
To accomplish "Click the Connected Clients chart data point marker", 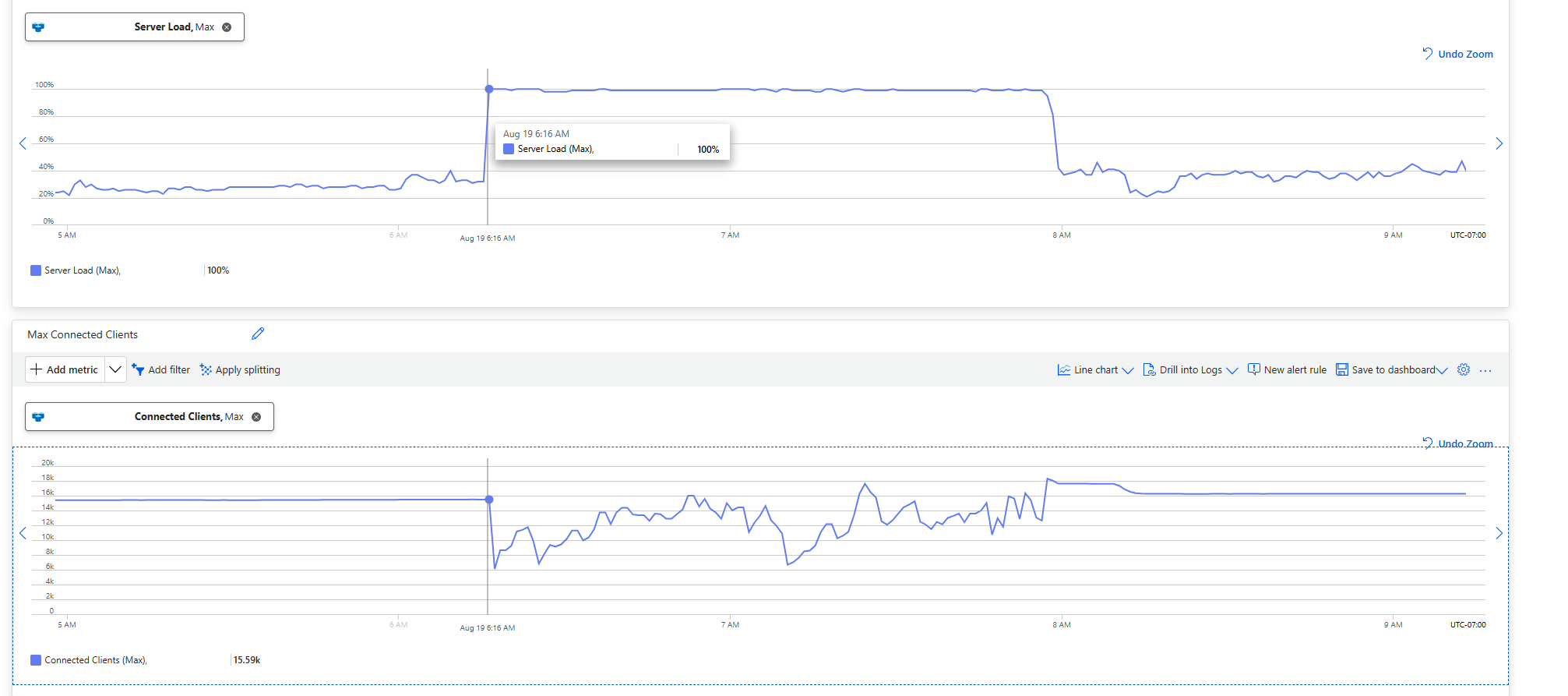I will click(x=489, y=500).
